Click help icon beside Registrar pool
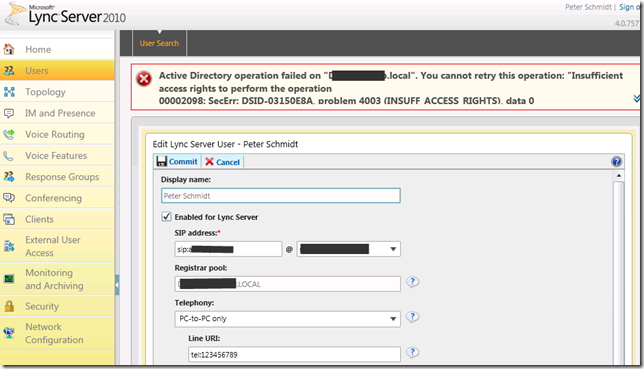This screenshot has width=644, height=369. tap(412, 282)
